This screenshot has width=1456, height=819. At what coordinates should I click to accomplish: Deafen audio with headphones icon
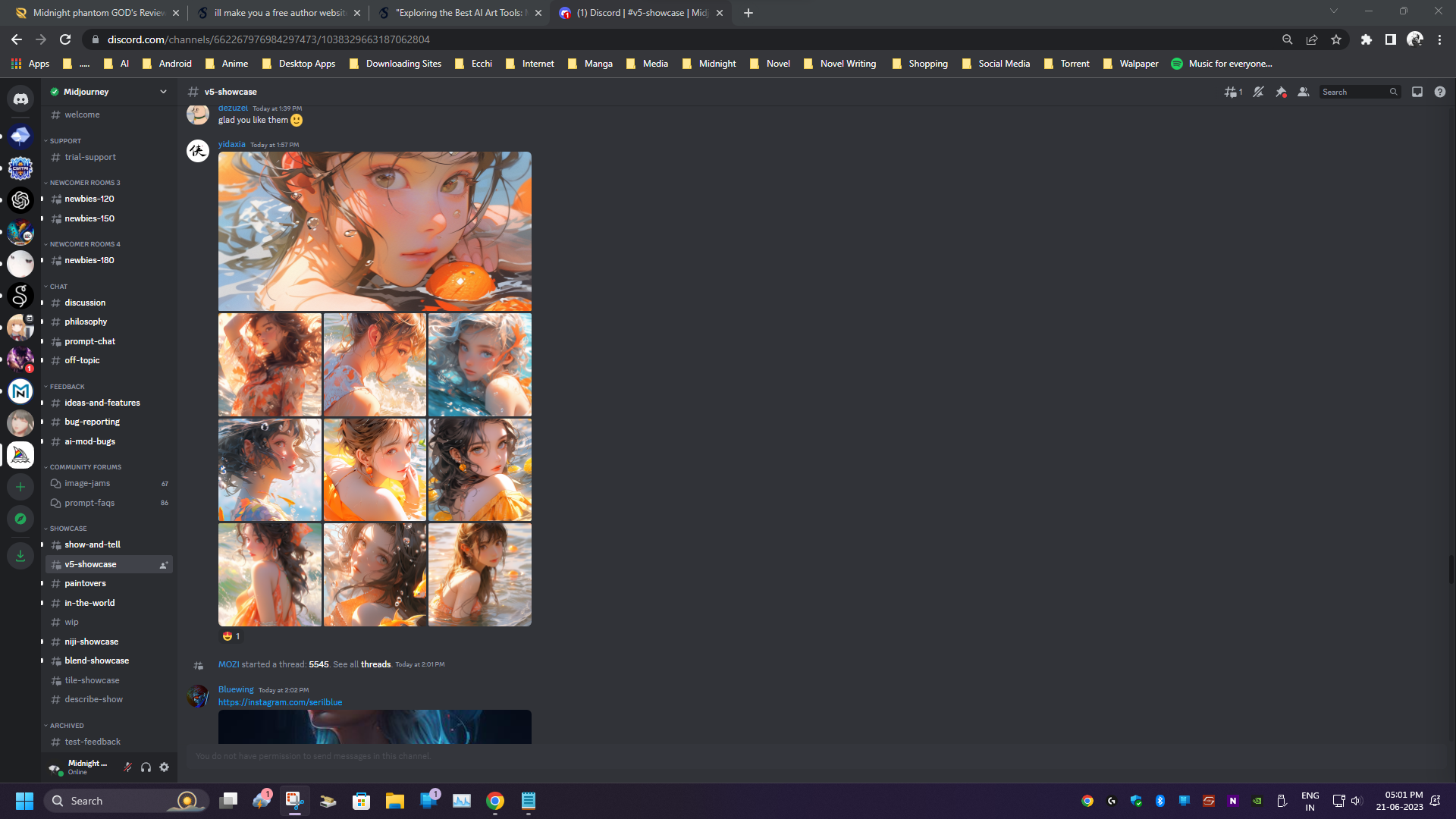coord(146,767)
